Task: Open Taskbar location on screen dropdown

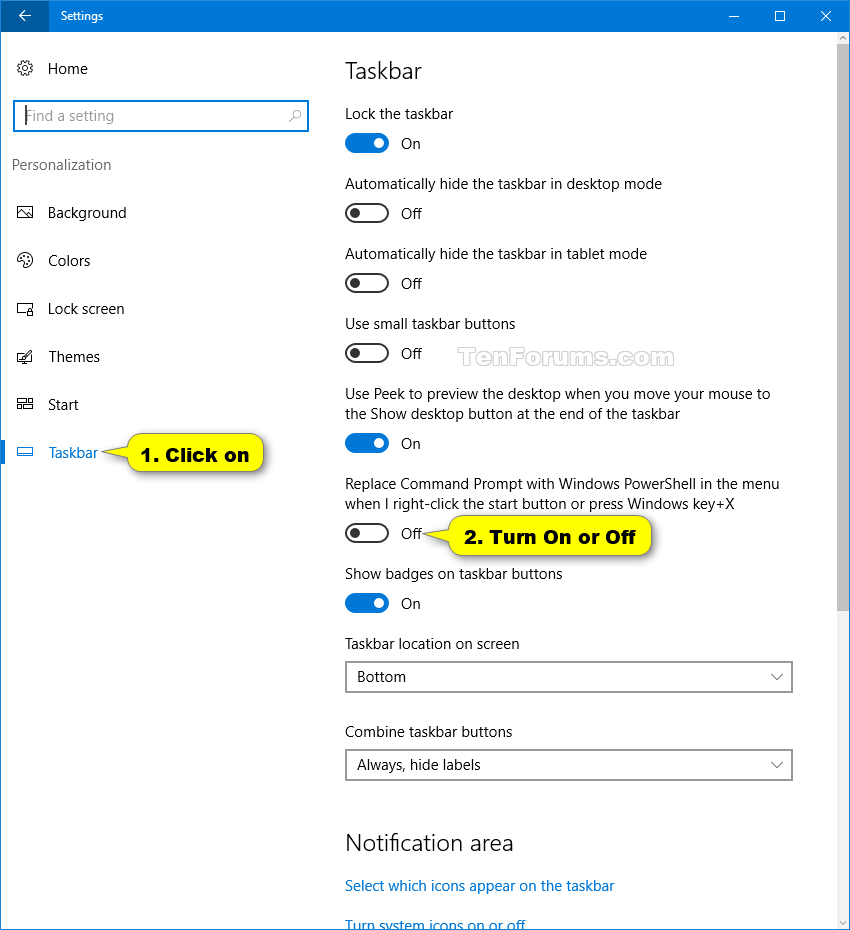Action: point(568,677)
